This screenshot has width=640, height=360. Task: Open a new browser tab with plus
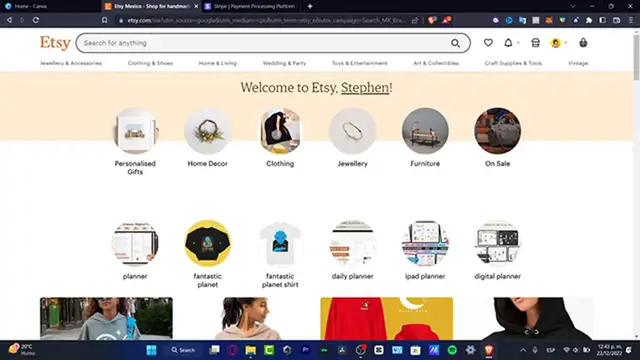[310, 6]
